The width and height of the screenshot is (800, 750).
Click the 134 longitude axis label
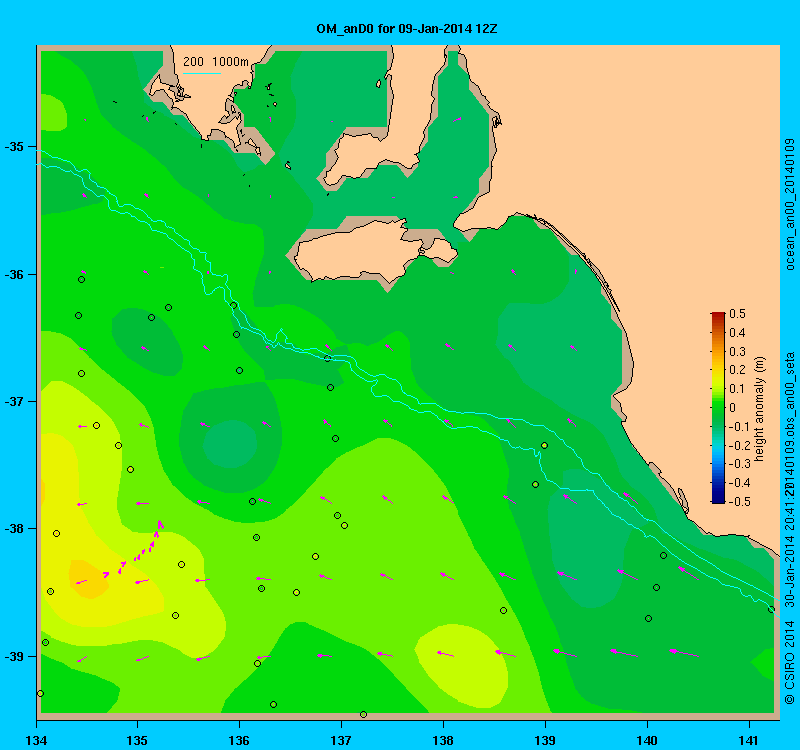point(36,740)
